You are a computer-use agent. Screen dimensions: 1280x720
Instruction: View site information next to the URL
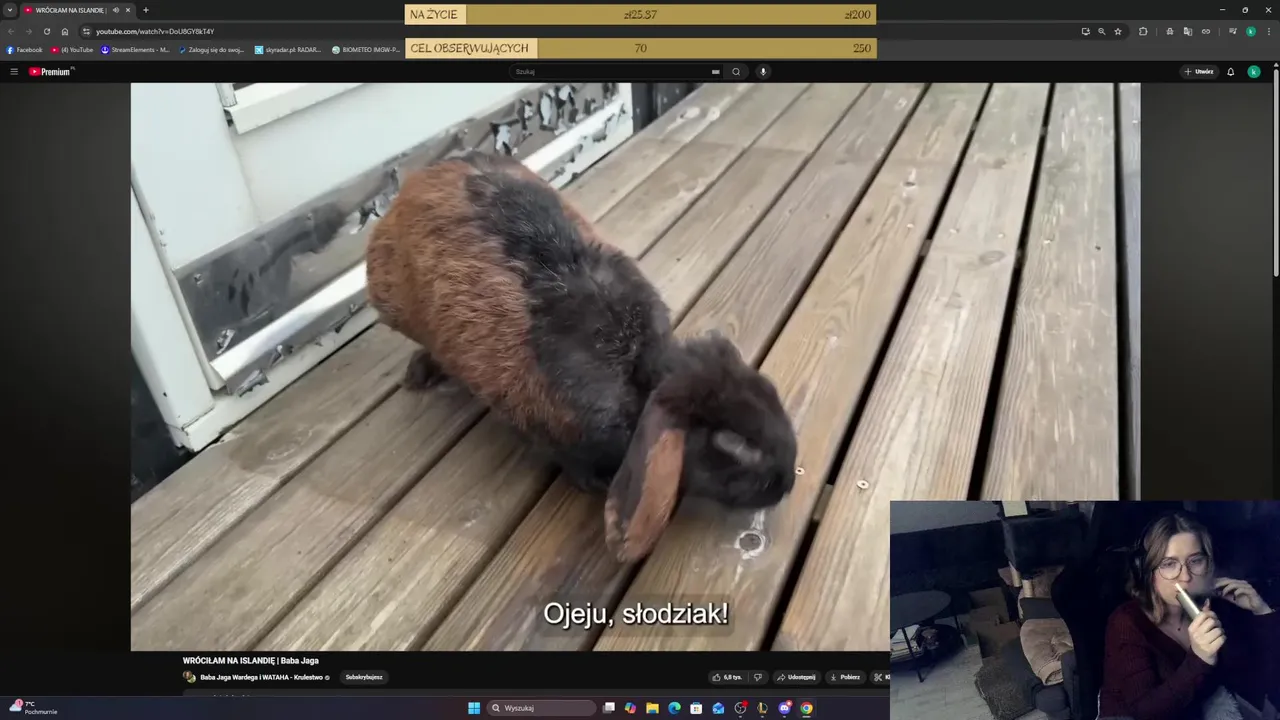coord(87,31)
